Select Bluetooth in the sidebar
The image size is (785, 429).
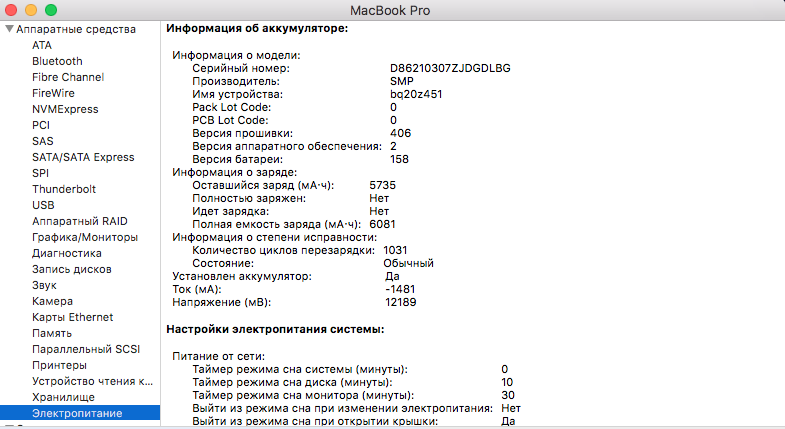click(x=57, y=61)
